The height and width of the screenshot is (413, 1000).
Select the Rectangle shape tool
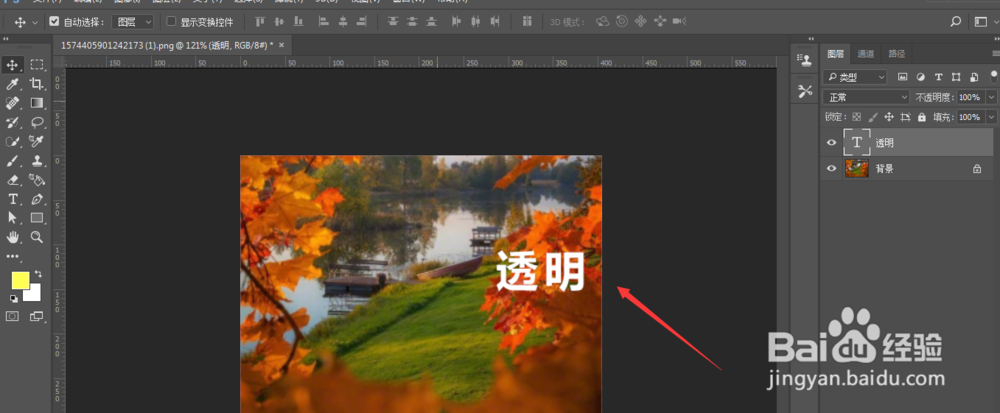click(37, 217)
